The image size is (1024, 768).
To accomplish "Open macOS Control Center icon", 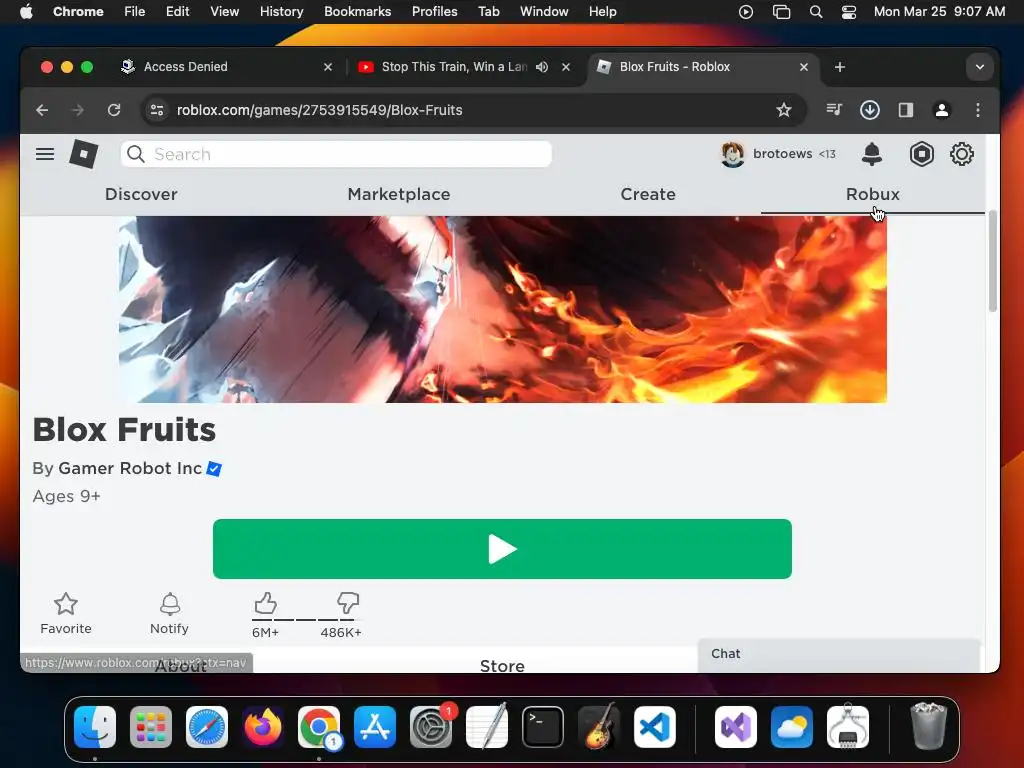I will (x=848, y=12).
